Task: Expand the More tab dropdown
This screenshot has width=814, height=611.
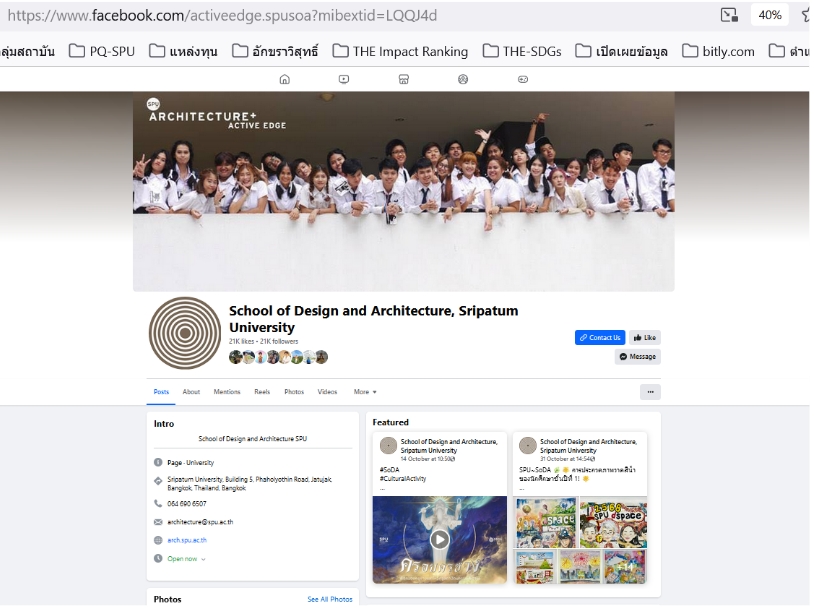Action: click(x=365, y=392)
